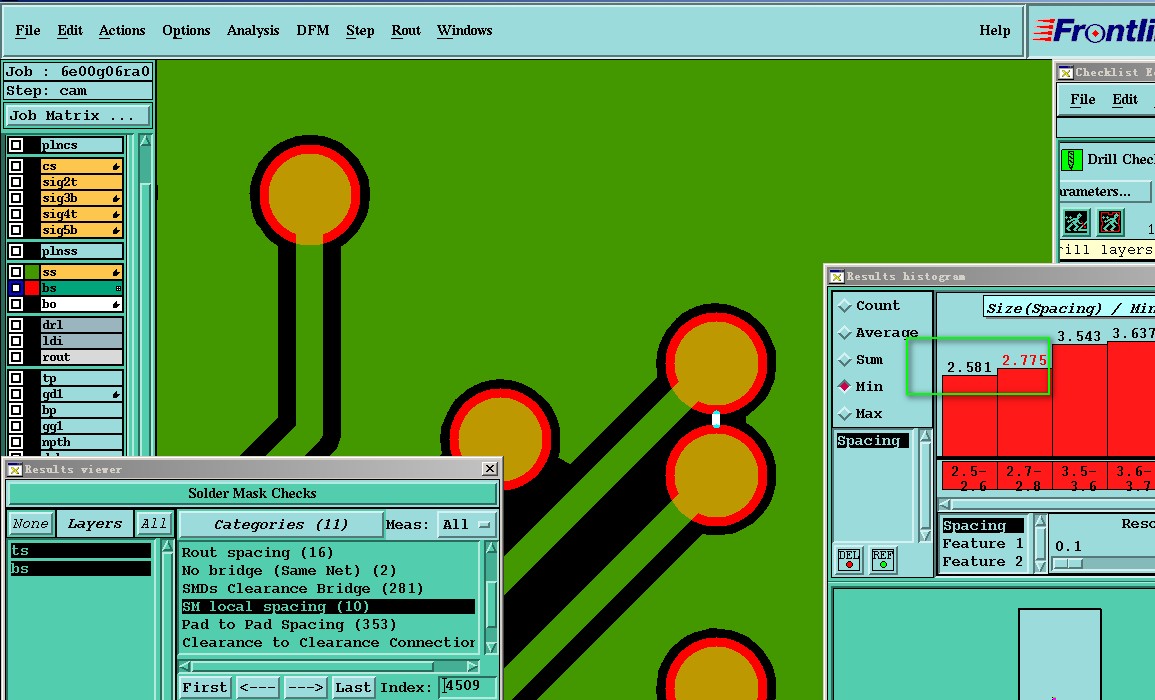Open the Meas All dropdown

[x=466, y=525]
